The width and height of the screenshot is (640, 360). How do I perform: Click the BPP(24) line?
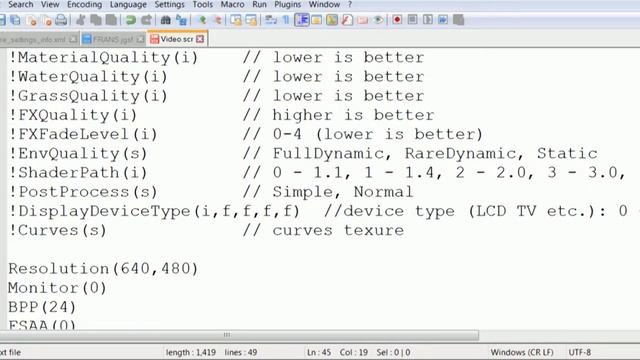point(42,307)
